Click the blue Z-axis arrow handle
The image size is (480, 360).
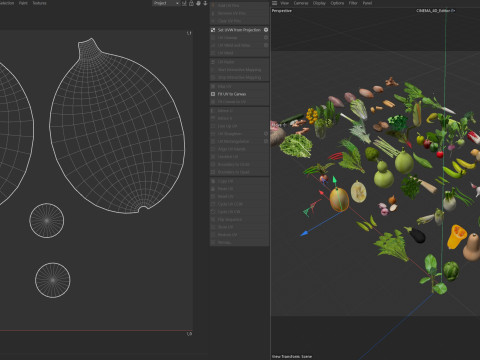tap(304, 233)
